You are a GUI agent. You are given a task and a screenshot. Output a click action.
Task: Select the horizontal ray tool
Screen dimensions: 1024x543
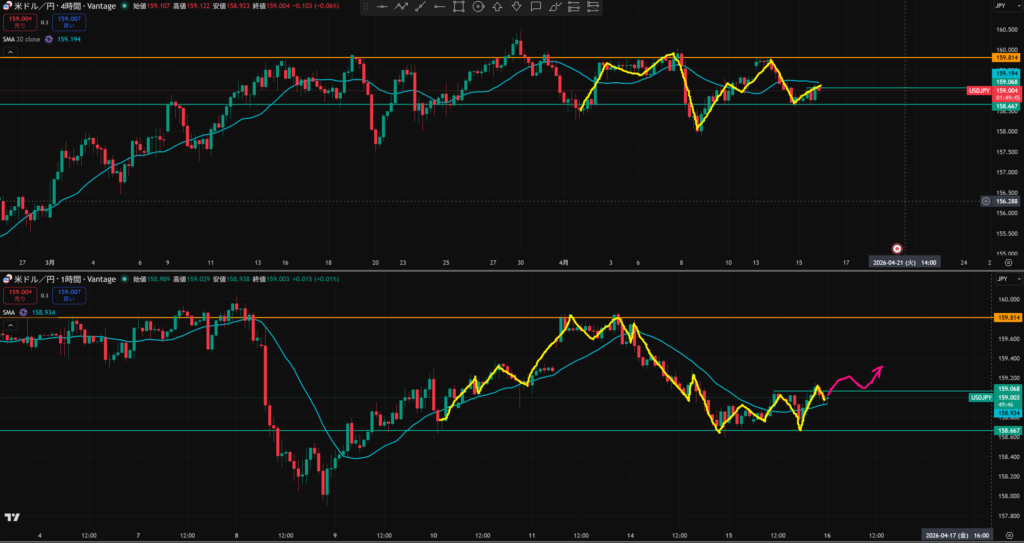[440, 7]
